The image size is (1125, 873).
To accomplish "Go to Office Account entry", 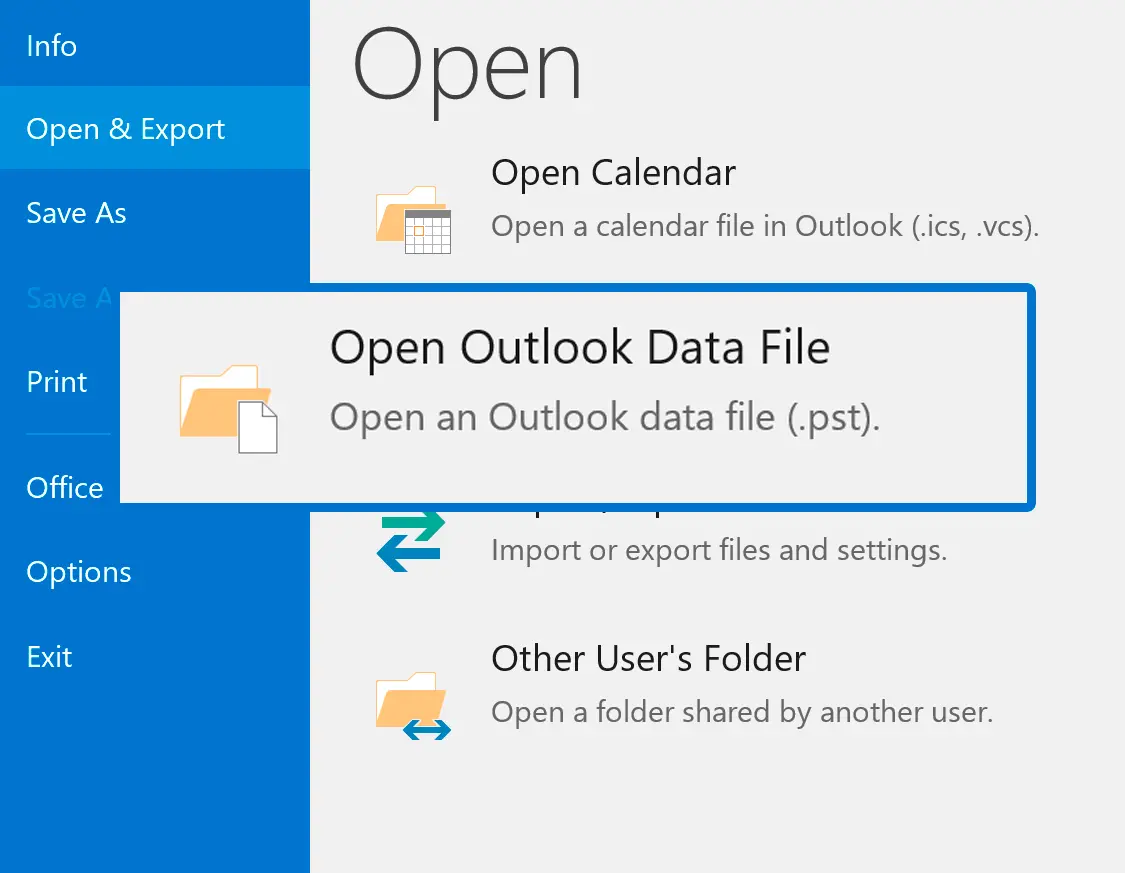I will [65, 488].
